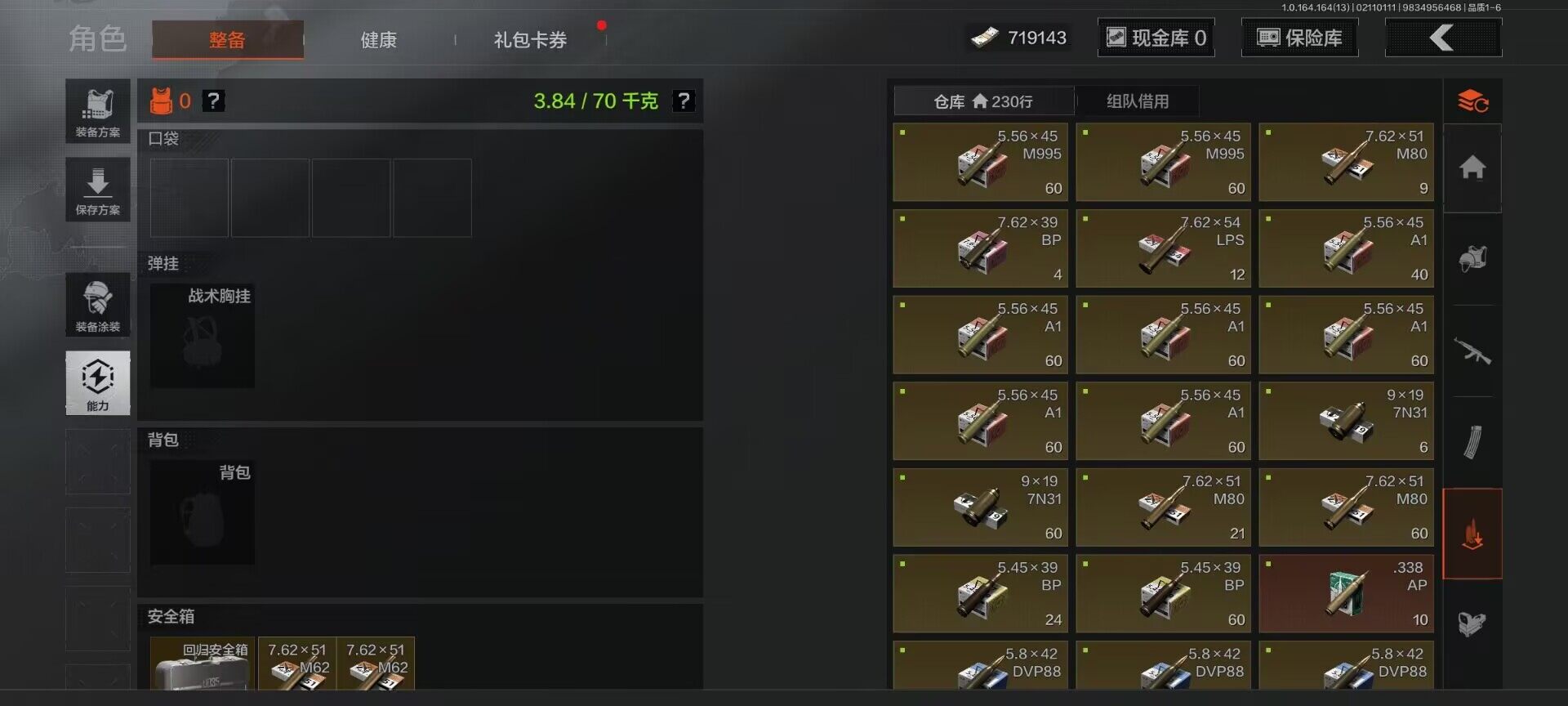This screenshot has width=1568, height=706.
Task: Select the .338 AP ammo item
Action: click(1347, 594)
